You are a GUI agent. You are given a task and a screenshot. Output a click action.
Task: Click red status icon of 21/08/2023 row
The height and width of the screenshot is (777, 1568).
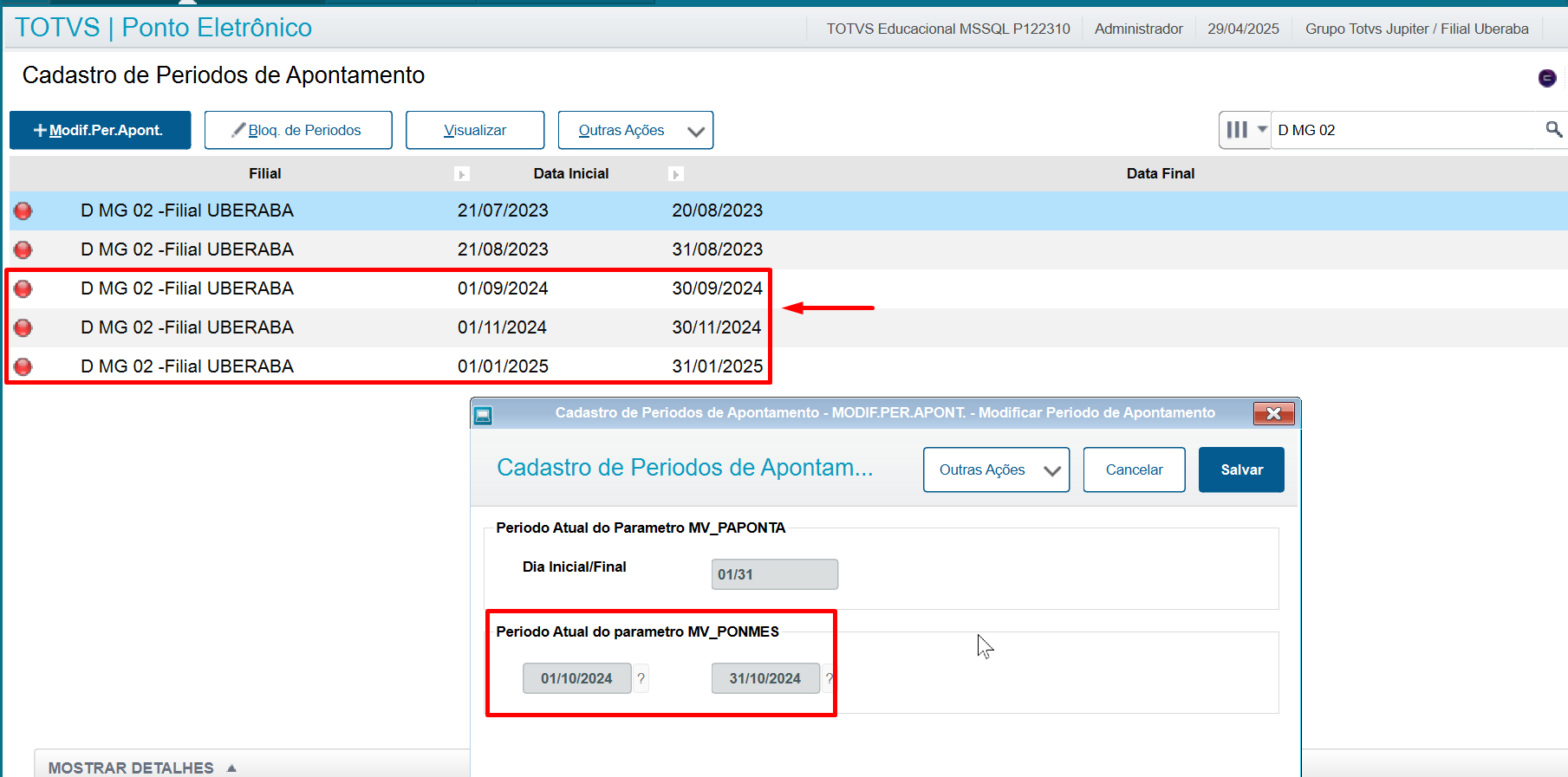coord(23,249)
